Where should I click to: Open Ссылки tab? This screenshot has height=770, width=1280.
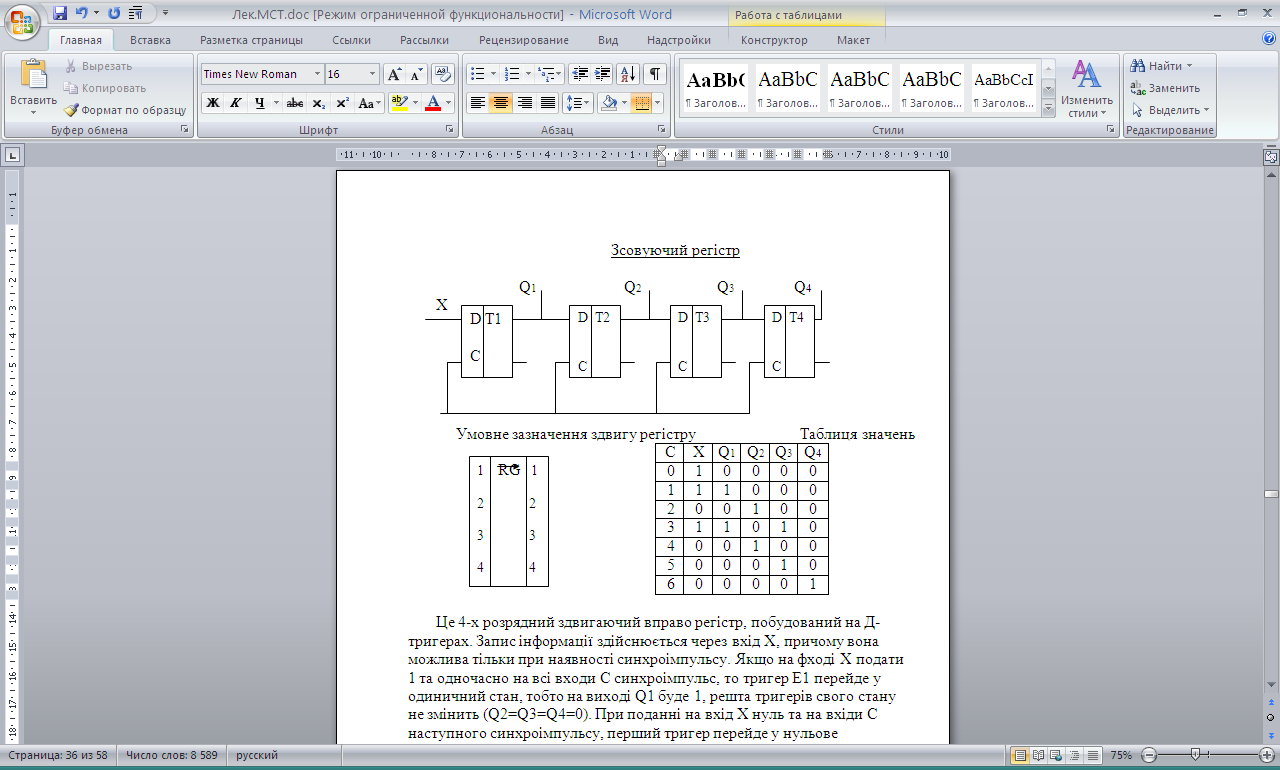point(352,40)
